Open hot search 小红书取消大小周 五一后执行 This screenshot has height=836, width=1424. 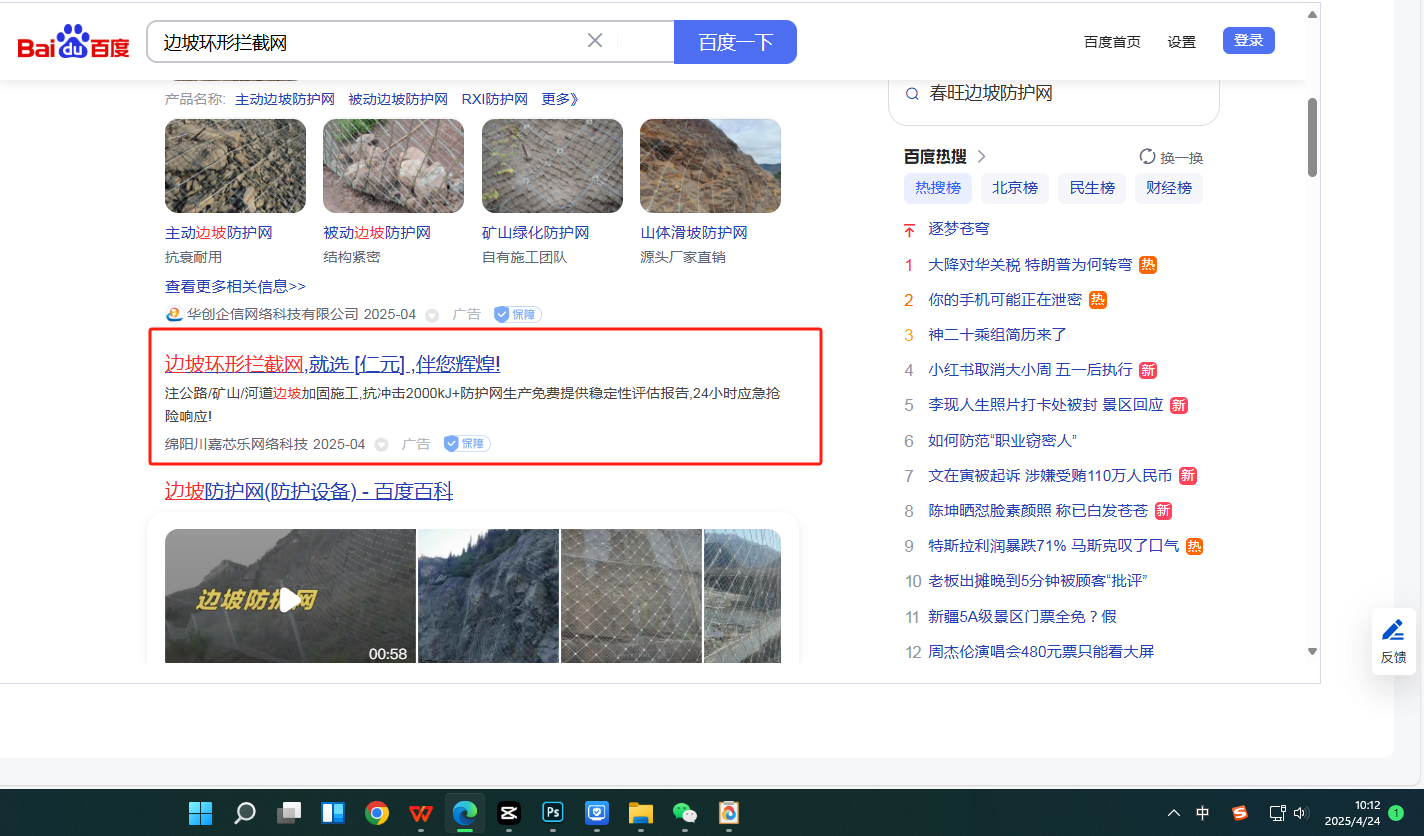pyautogui.click(x=1030, y=370)
